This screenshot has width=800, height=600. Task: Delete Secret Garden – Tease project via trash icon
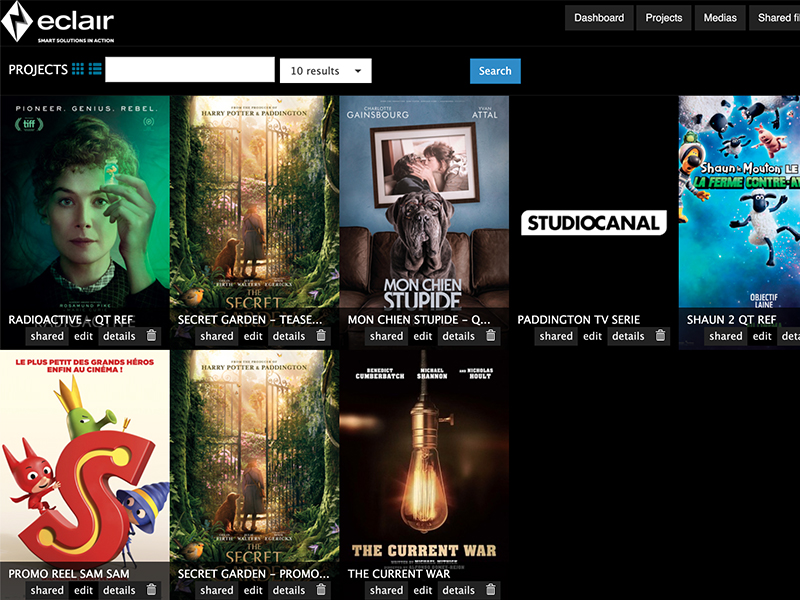click(x=321, y=336)
